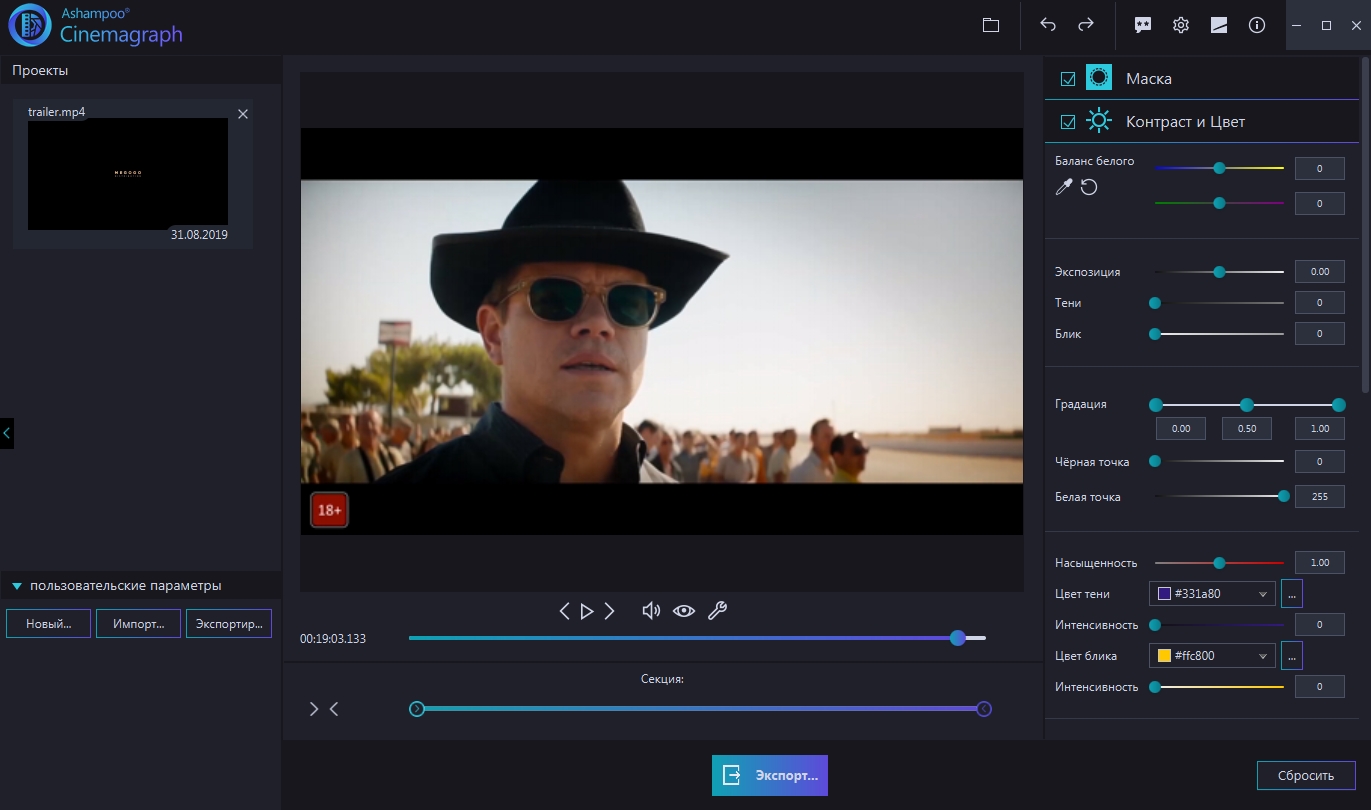Viewport: 1371px width, 810px height.
Task: Click the Градация 0.50 value field
Action: pyautogui.click(x=1246, y=428)
